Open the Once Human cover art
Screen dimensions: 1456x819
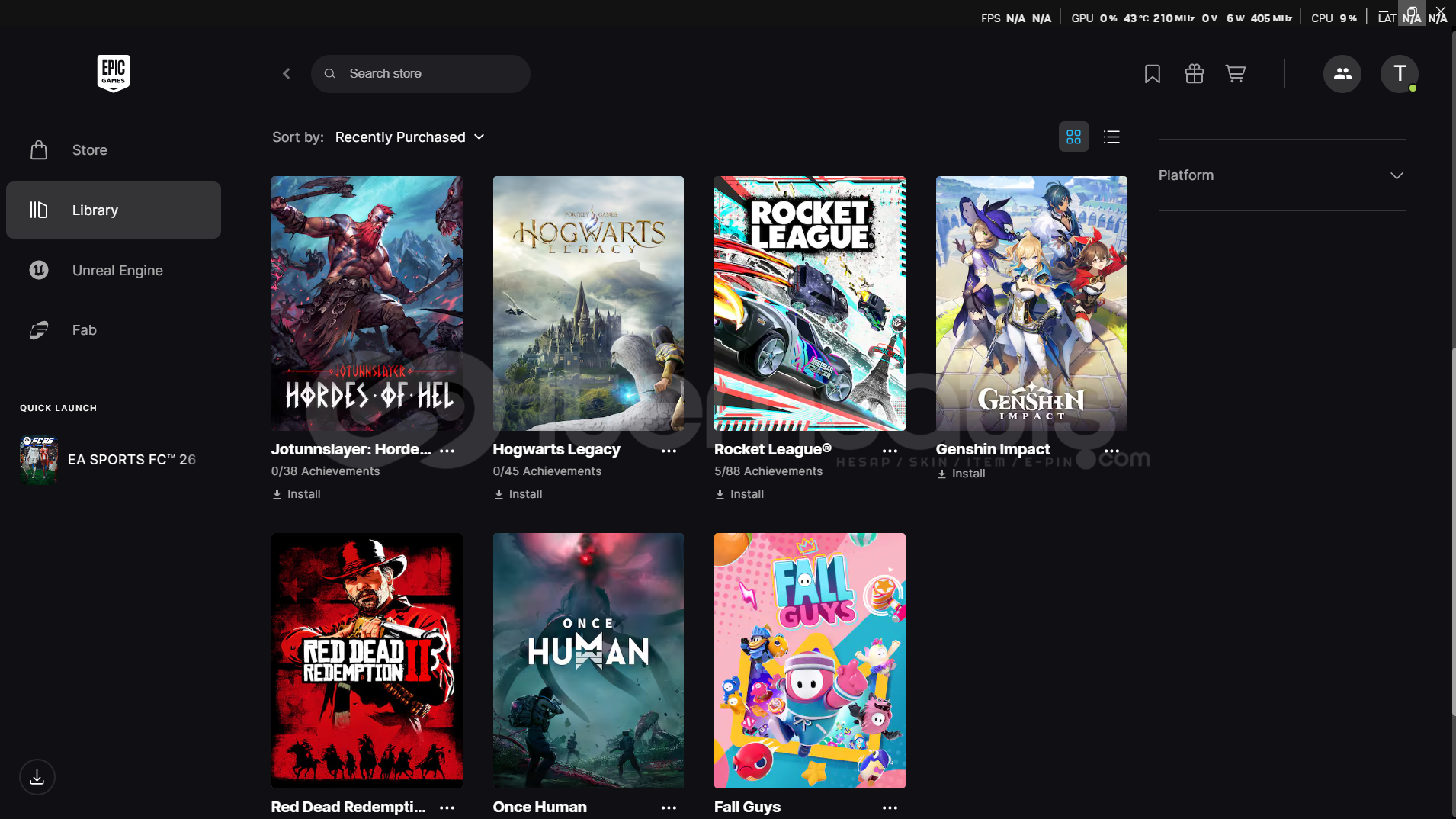coord(588,660)
